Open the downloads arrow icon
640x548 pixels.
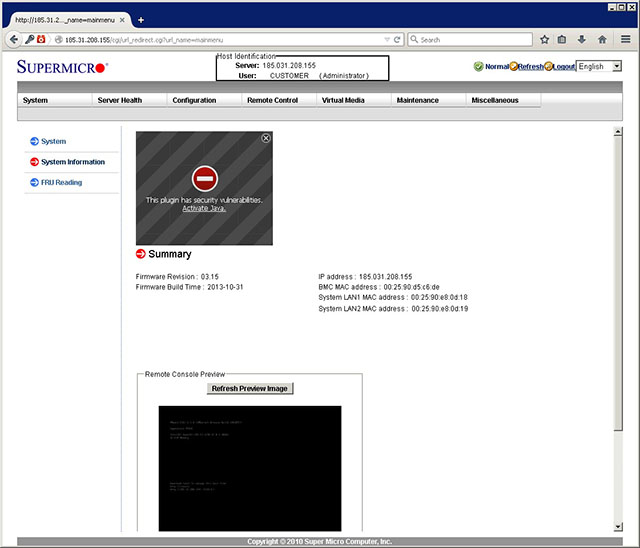pyautogui.click(x=582, y=40)
